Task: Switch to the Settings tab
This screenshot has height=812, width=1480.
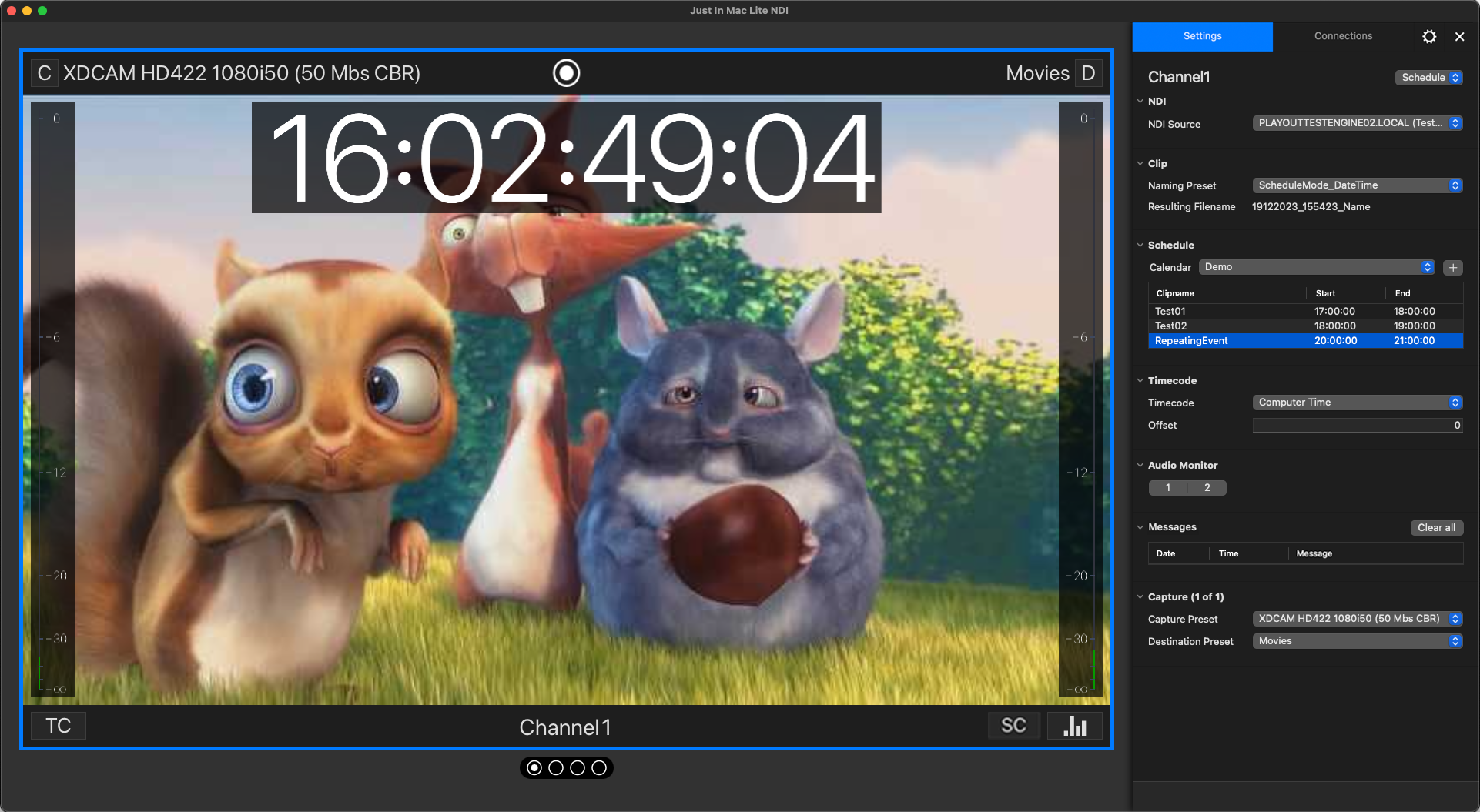Action: point(1202,36)
